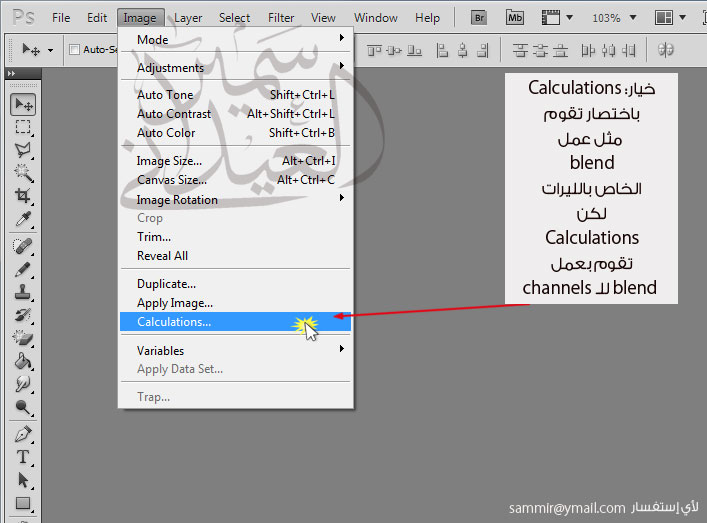The image size is (707, 523).
Task: Expand the Mode submenu
Action: [235, 40]
